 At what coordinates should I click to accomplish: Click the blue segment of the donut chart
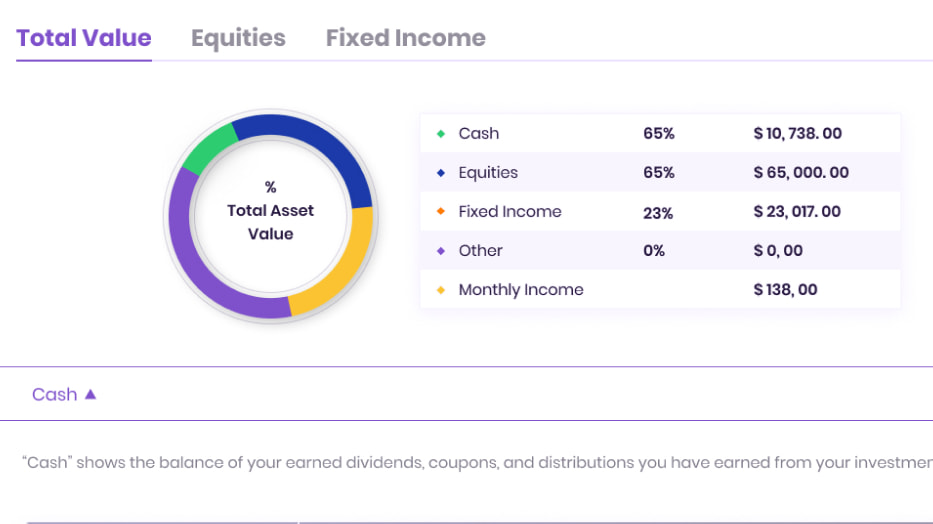(x=312, y=145)
